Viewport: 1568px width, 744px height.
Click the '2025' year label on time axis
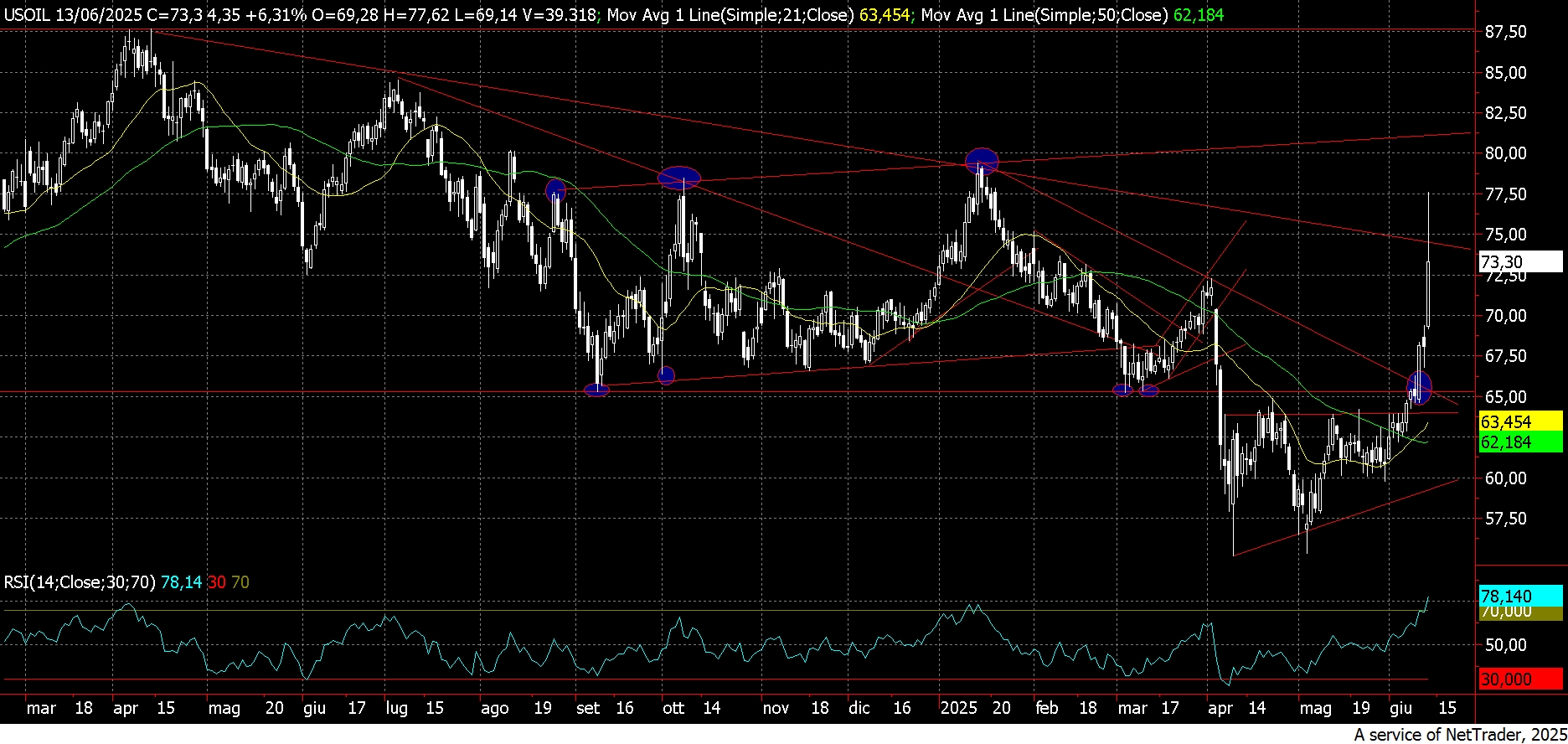point(959,708)
